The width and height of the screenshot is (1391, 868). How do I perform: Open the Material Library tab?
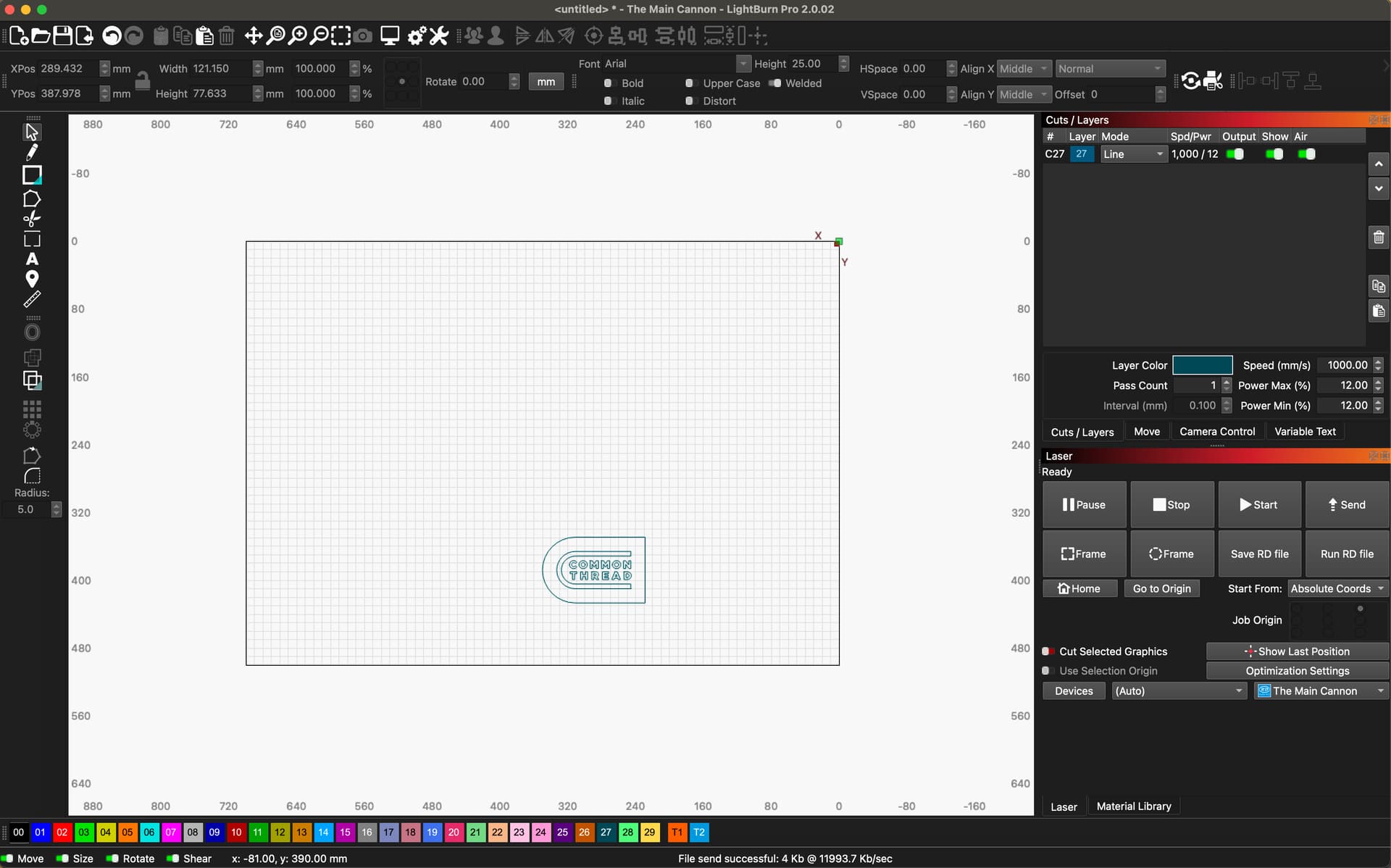point(1134,806)
